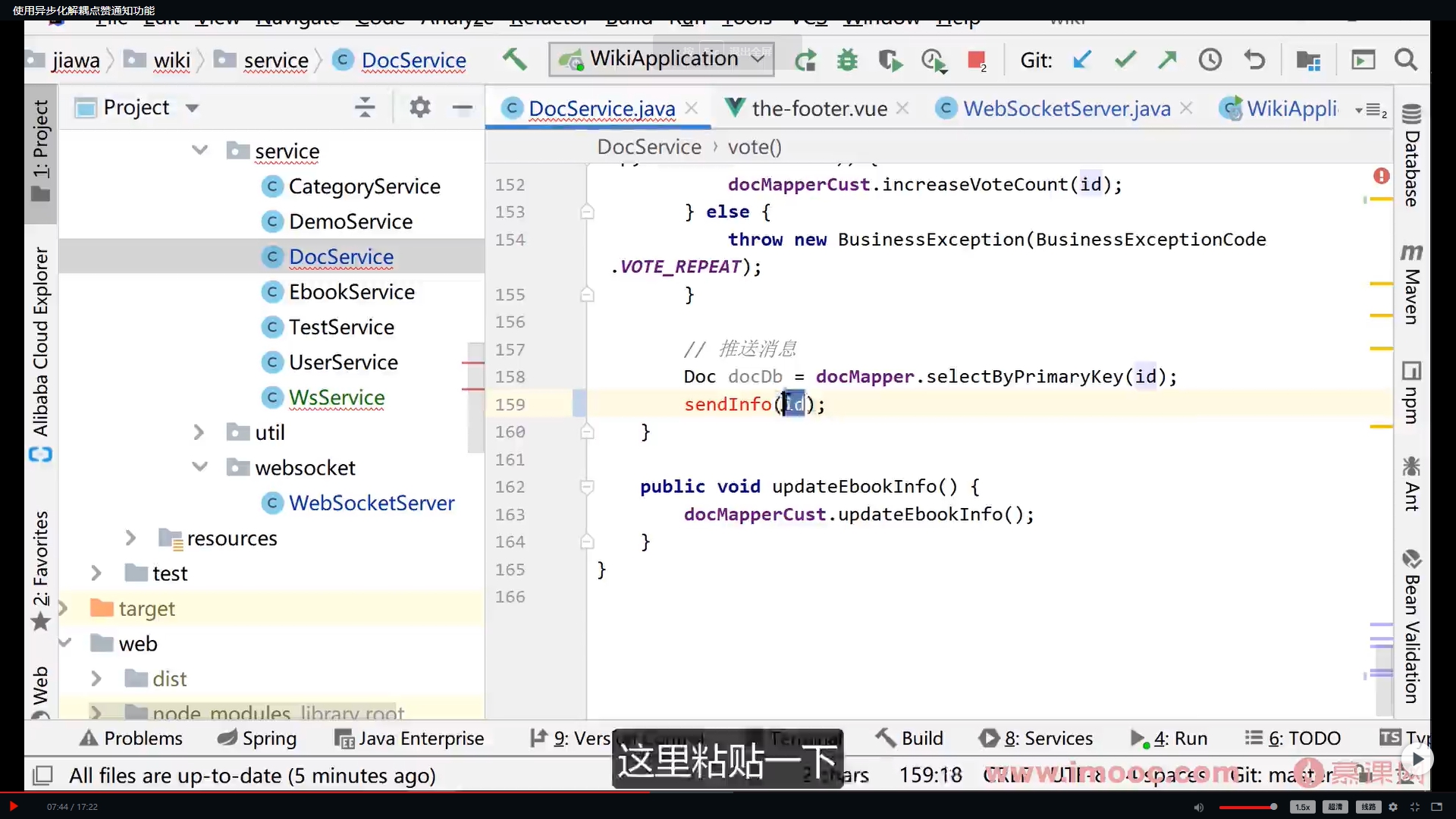Toggle the Bean Validation tool window
Viewport: 1456px width, 819px height.
tap(1411, 626)
